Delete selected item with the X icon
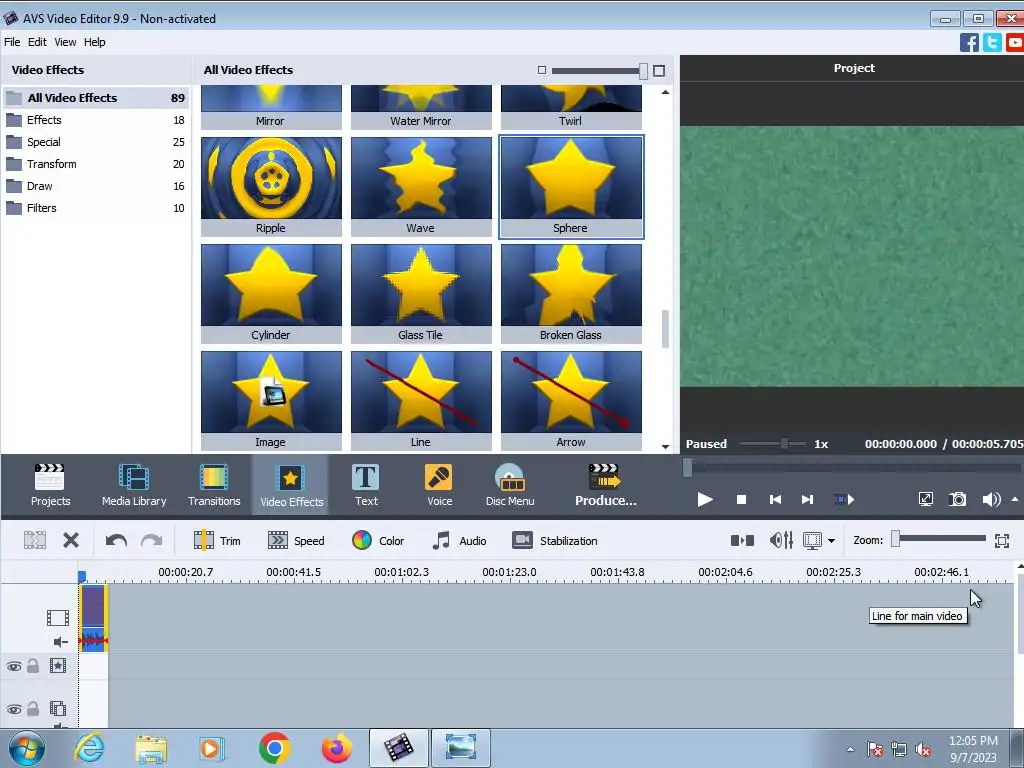 point(71,540)
